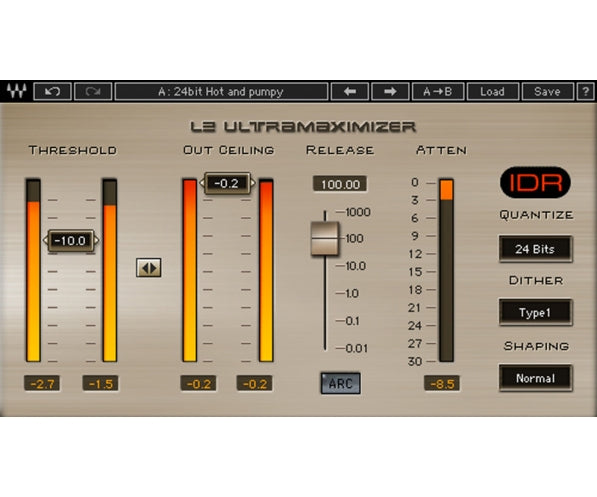Click the Out Ceiling handle showing -0.2
The width and height of the screenshot is (597, 497).
click(x=227, y=183)
